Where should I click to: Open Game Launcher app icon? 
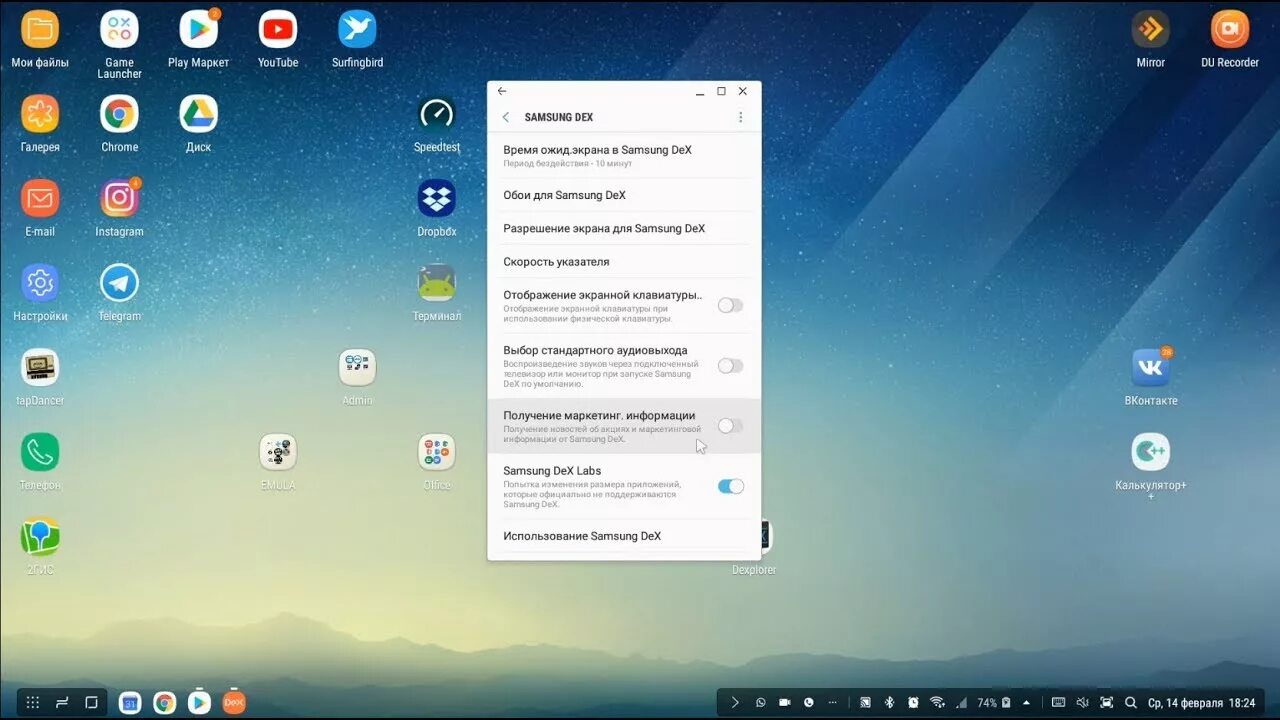119,30
